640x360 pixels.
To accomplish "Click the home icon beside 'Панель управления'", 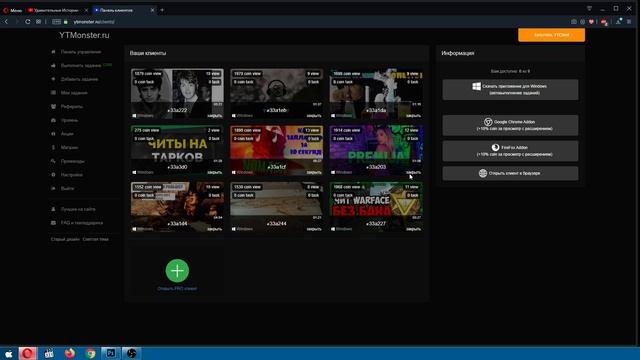I will pos(53,52).
